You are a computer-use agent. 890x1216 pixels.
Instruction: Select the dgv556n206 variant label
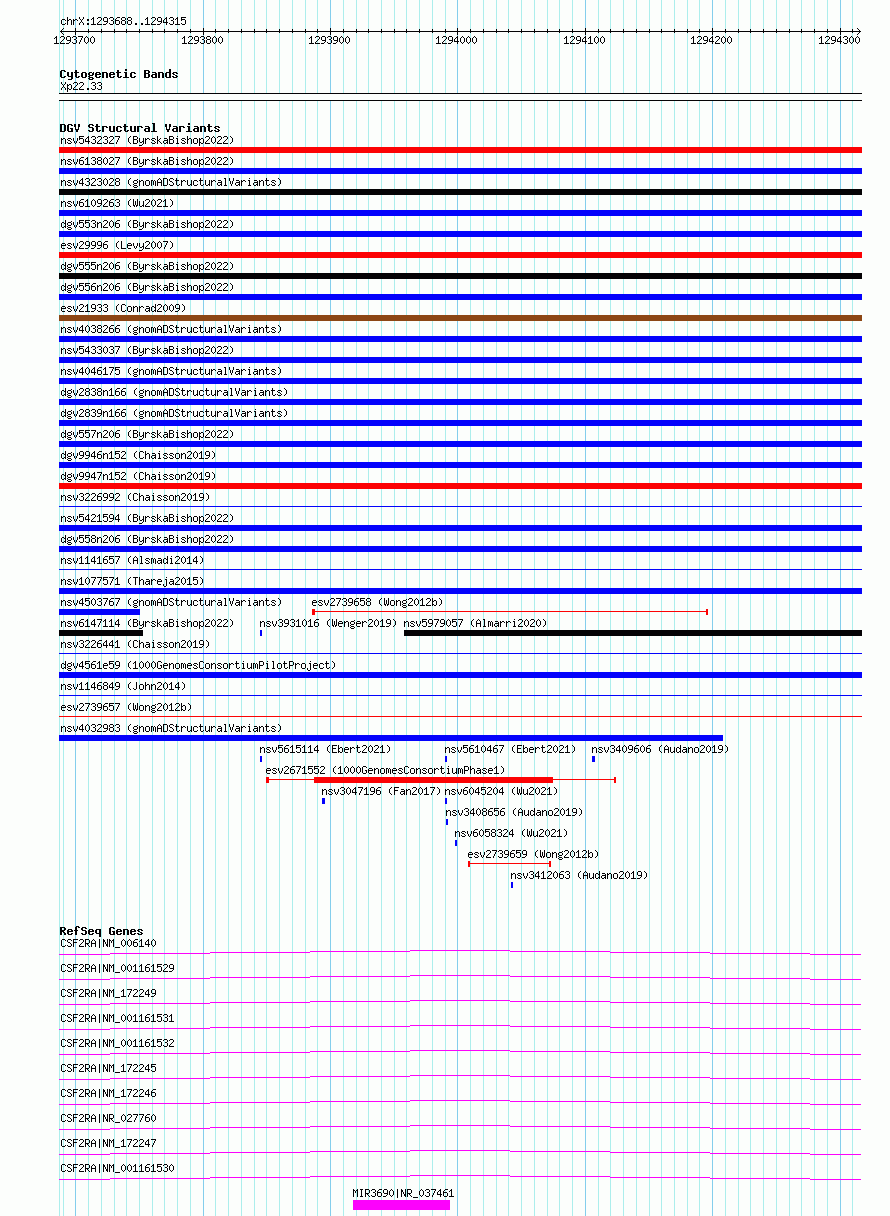147,287
